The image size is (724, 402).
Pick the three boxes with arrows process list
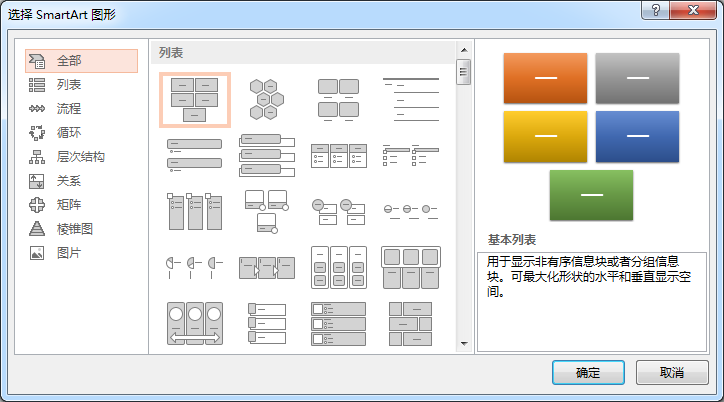click(267, 268)
